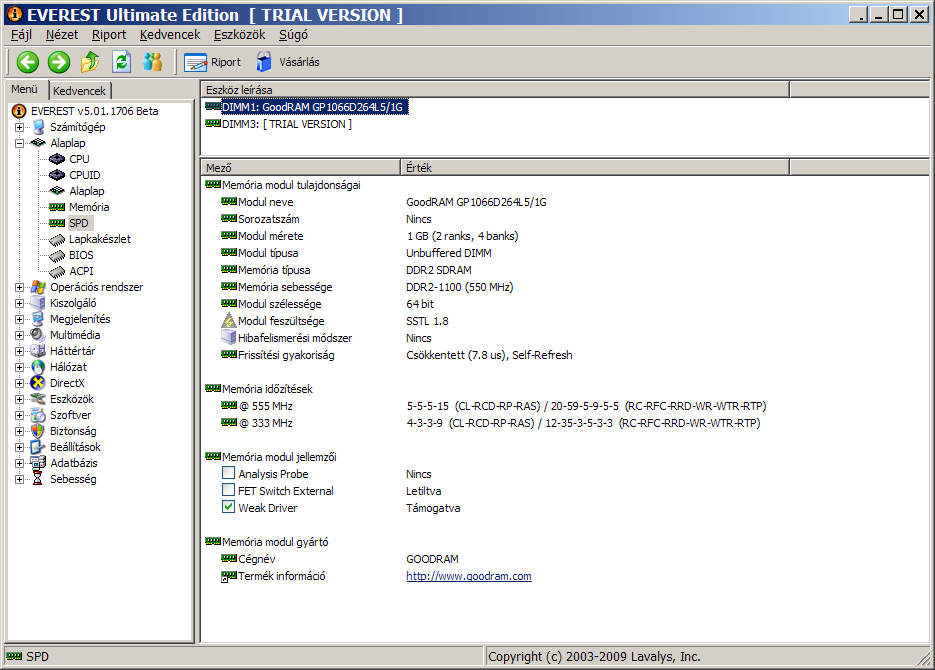
Task: Click the ACPI chip icon in tree
Action: (57, 272)
